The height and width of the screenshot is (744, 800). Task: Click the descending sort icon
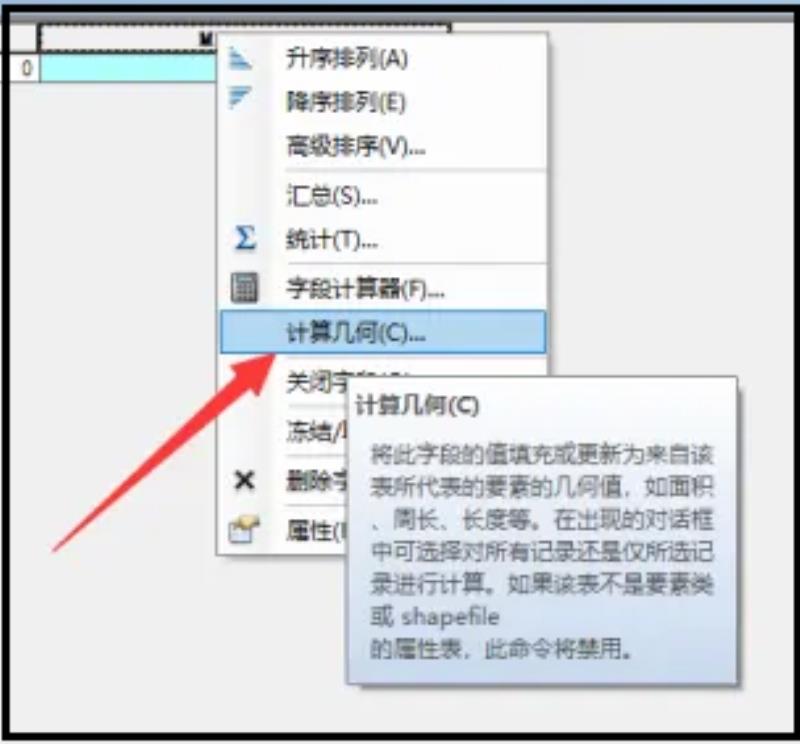(239, 98)
